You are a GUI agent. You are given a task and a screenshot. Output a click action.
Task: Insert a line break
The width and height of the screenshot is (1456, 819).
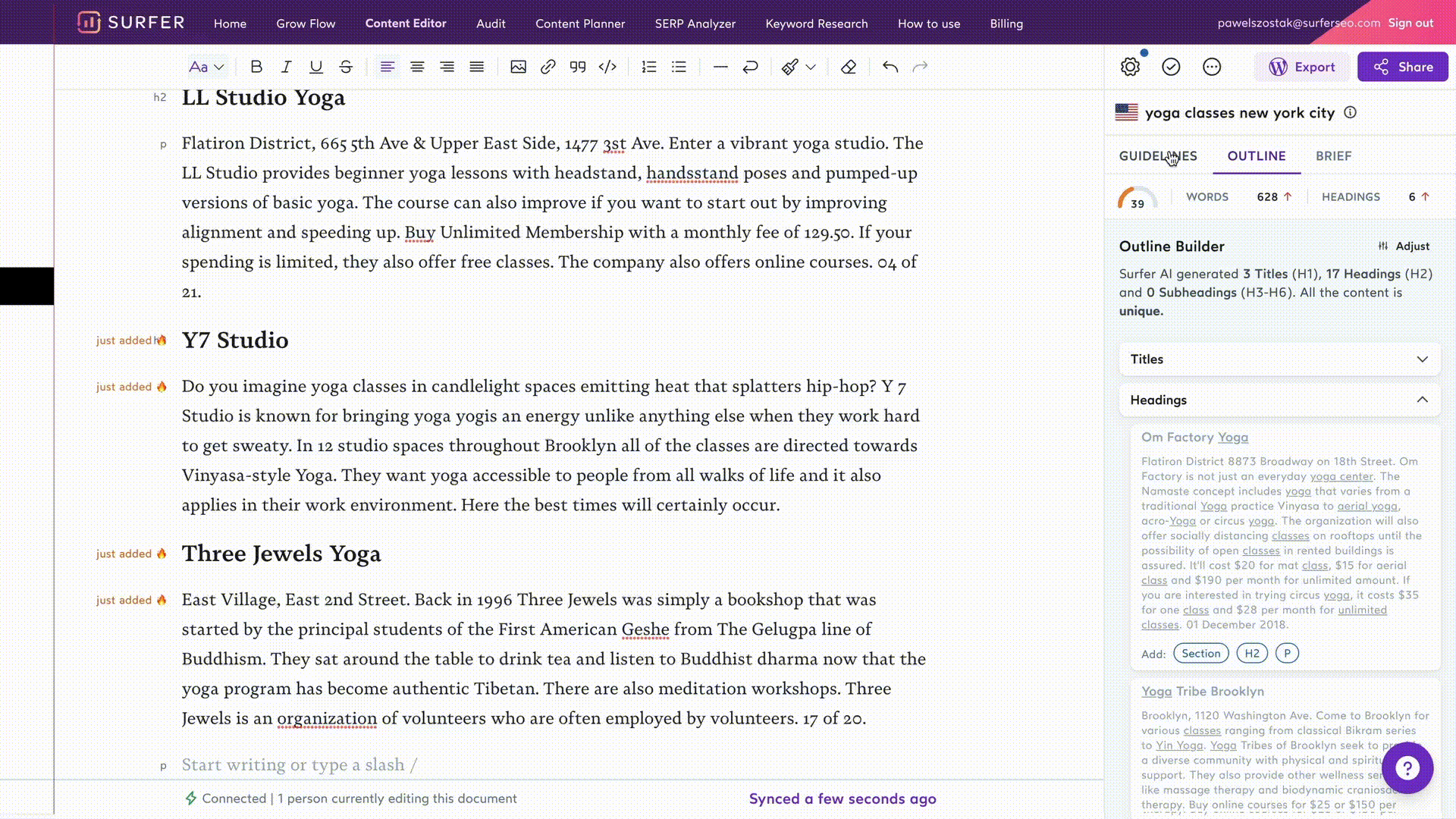click(x=750, y=67)
